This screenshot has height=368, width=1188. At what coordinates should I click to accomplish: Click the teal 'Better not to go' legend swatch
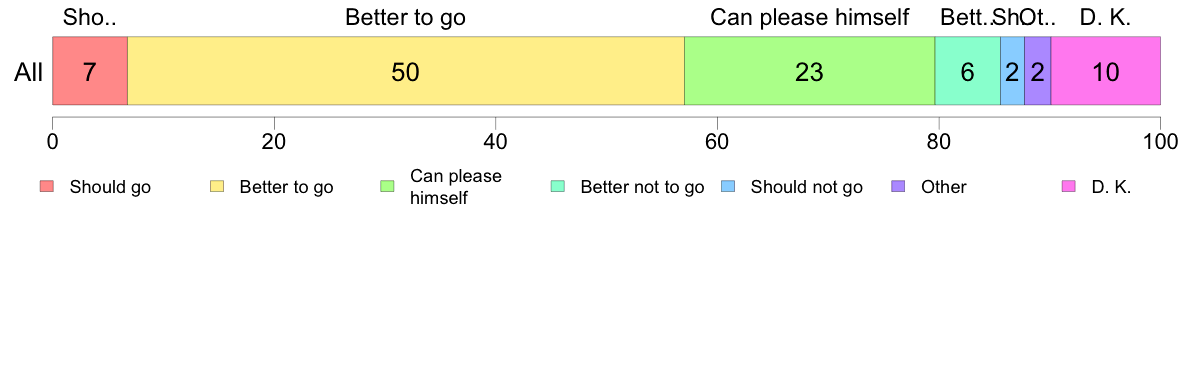tap(558, 186)
